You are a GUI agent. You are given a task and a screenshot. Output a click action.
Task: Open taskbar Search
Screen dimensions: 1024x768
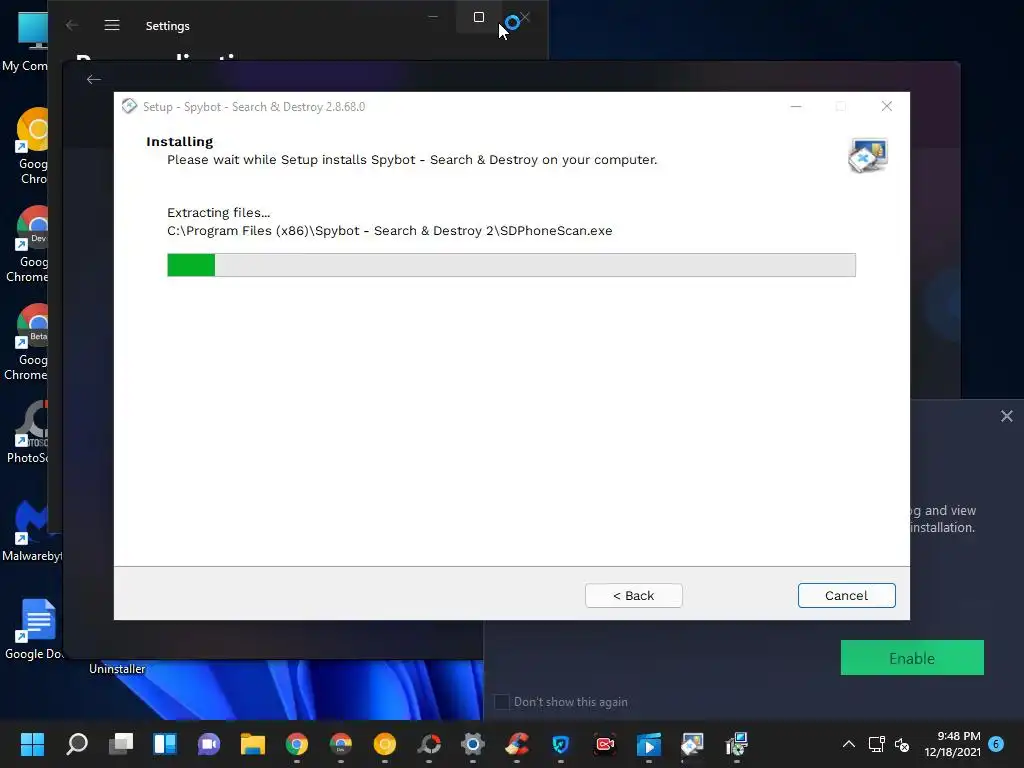pos(76,744)
